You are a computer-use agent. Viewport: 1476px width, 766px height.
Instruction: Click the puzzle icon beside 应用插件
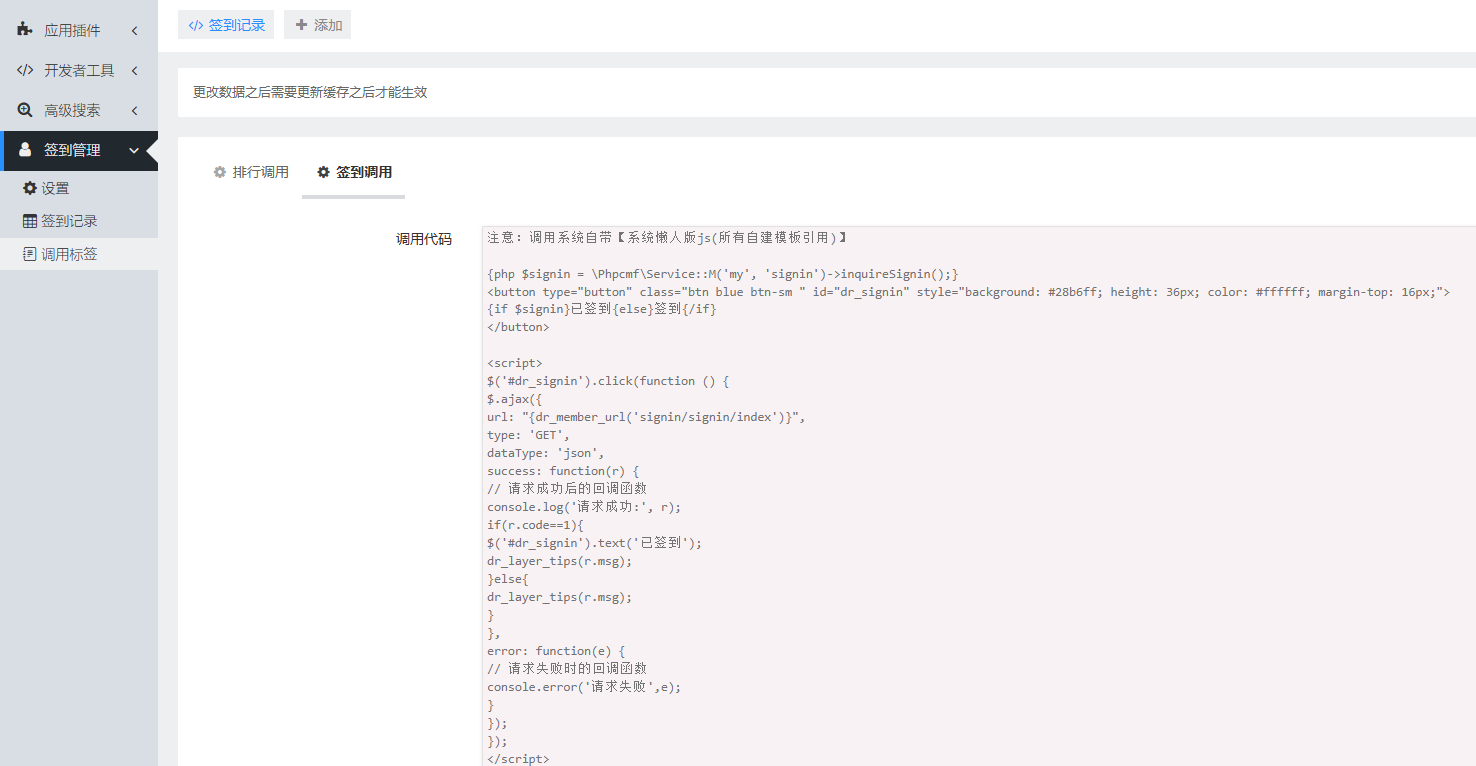click(25, 30)
